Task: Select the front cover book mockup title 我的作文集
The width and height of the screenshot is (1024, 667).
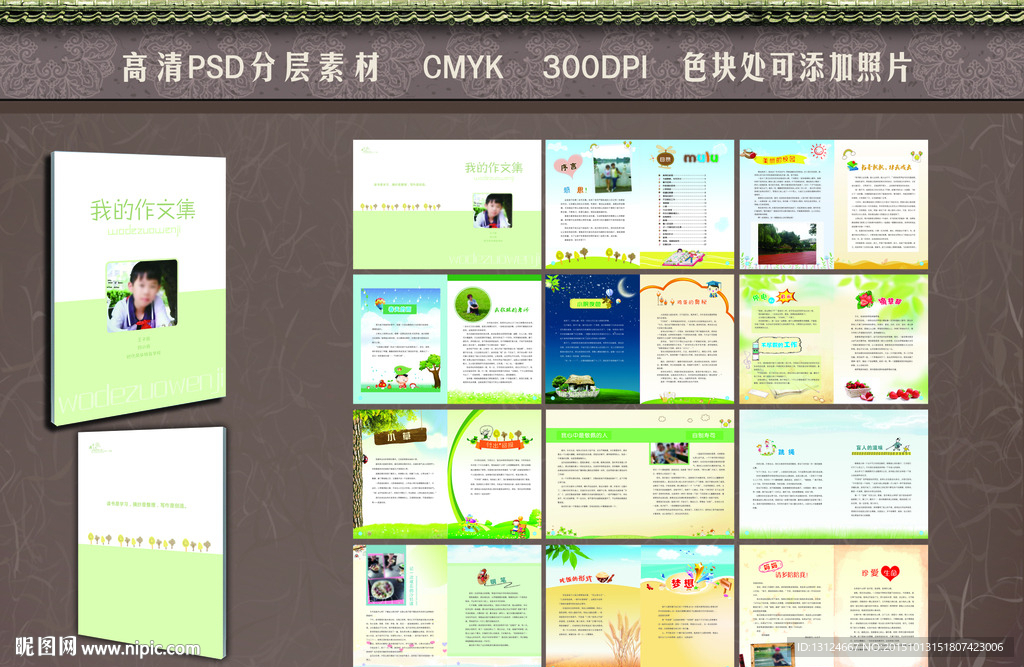Action: coord(143,210)
